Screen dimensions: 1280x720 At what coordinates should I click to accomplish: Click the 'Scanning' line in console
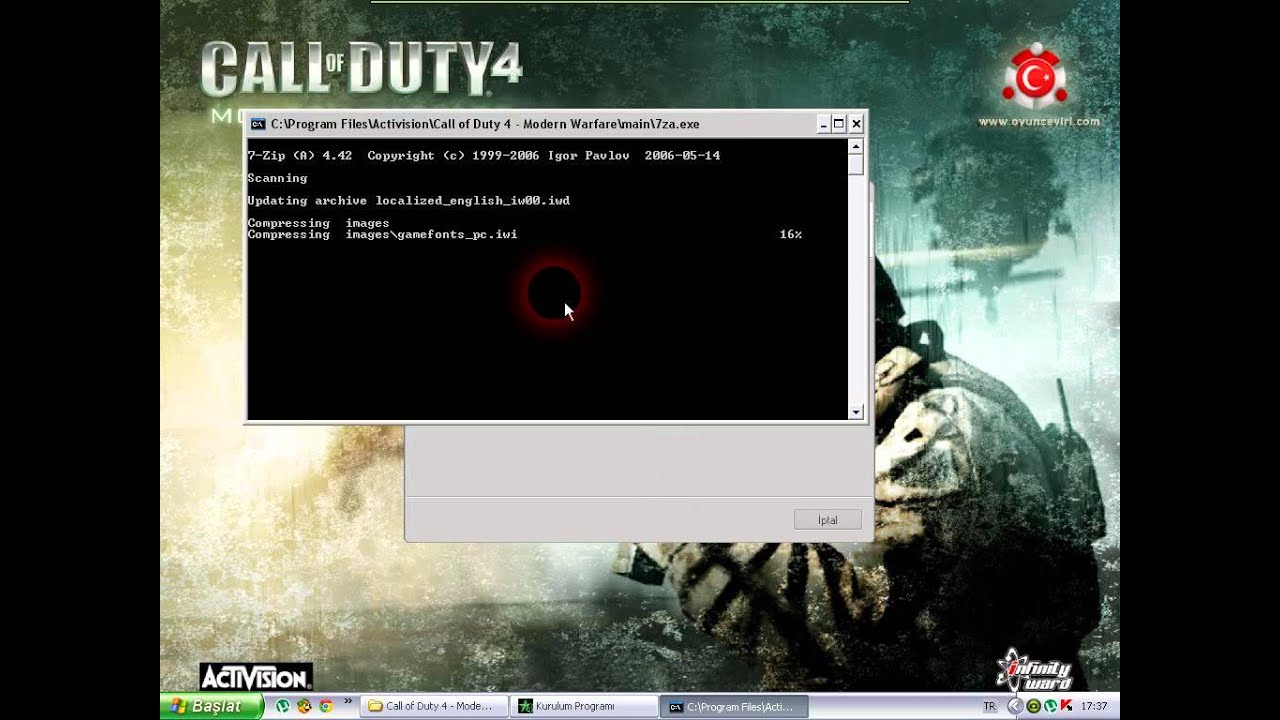click(x=277, y=178)
